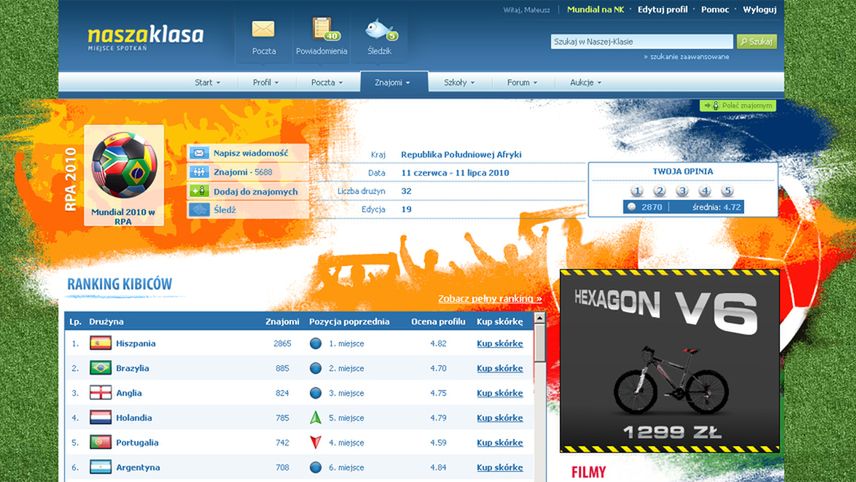
Task: Click Zobacz pełny ranking link
Action: coord(490,299)
